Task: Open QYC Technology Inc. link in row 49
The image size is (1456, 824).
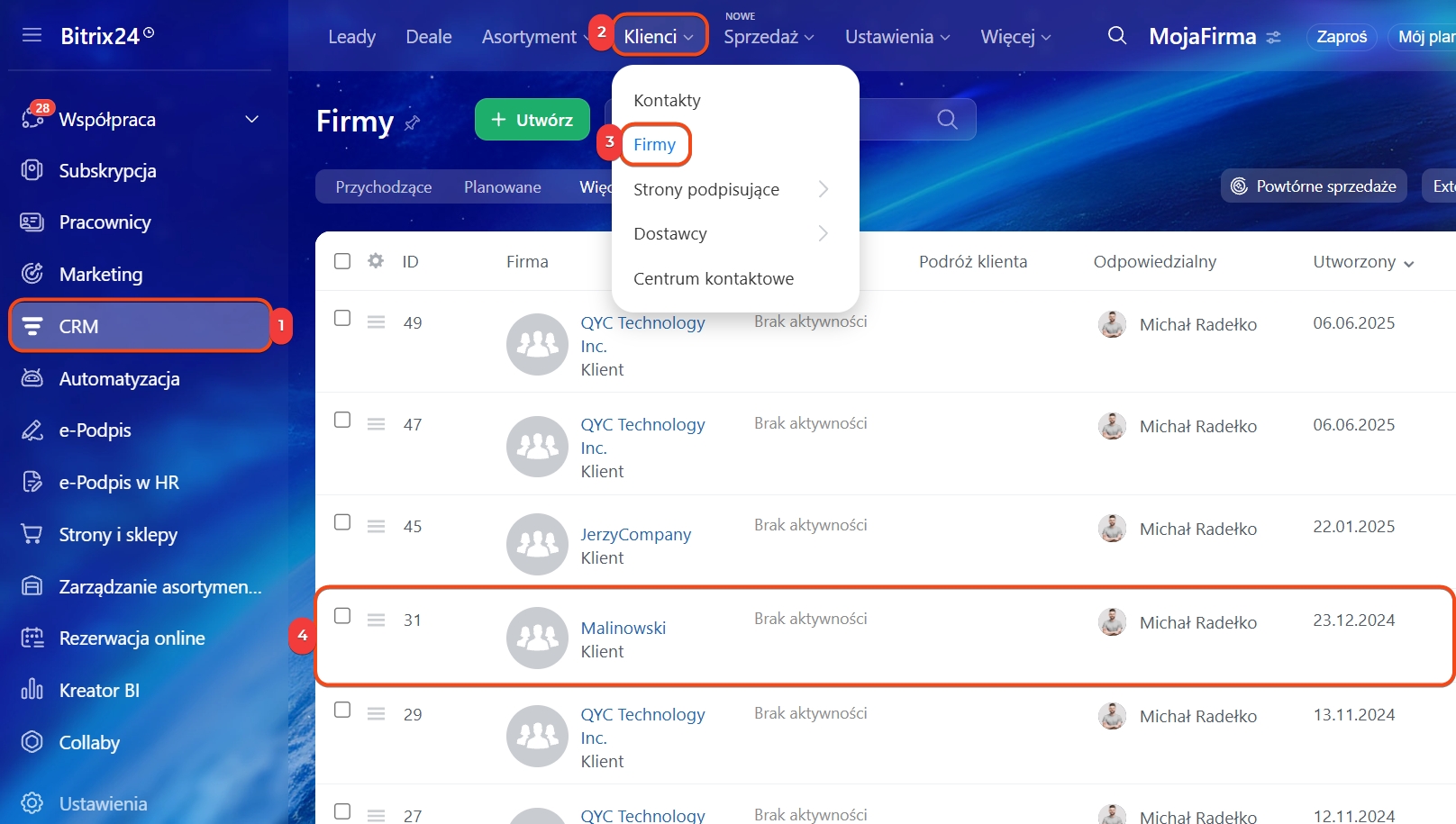Action: pos(642,334)
